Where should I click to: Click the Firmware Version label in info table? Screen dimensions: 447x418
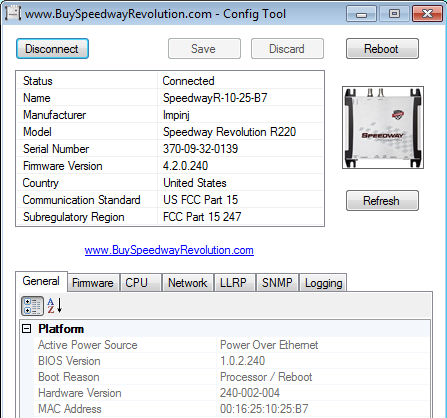[x=63, y=166]
